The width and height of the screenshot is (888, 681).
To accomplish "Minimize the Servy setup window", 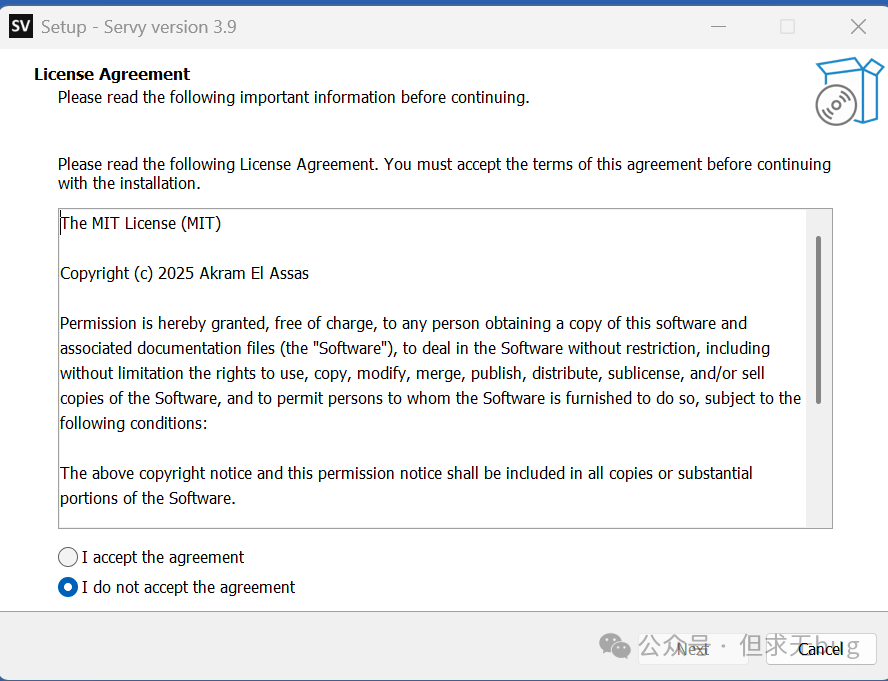I will (716, 27).
